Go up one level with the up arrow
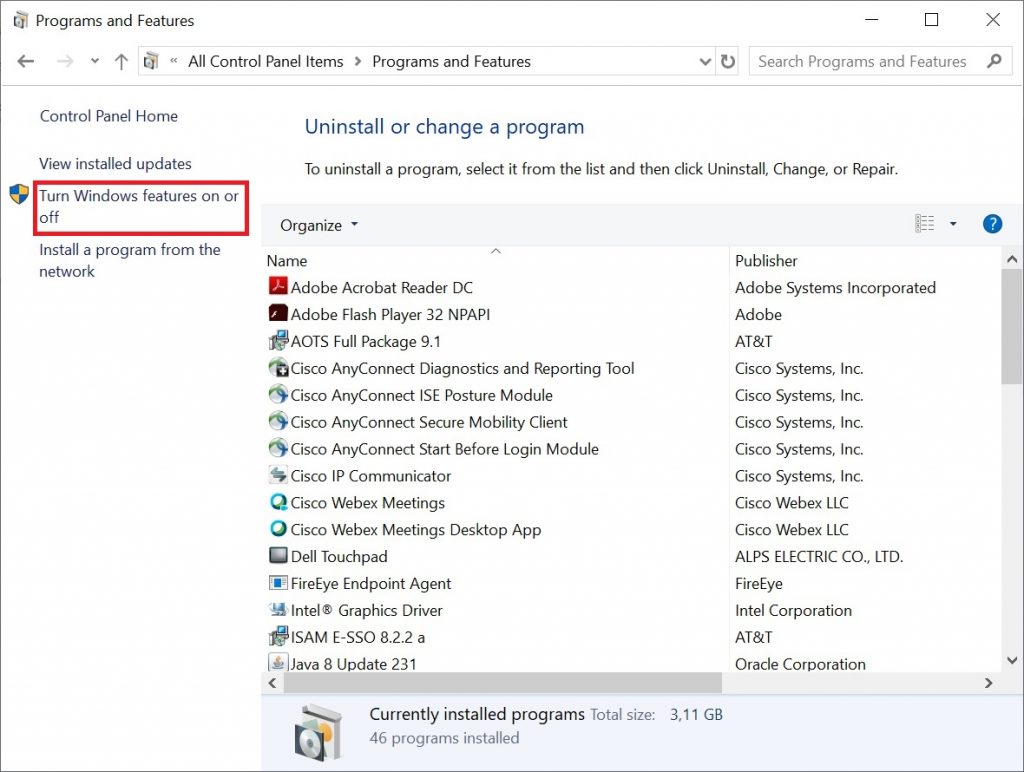The height and width of the screenshot is (772, 1024). [121, 62]
